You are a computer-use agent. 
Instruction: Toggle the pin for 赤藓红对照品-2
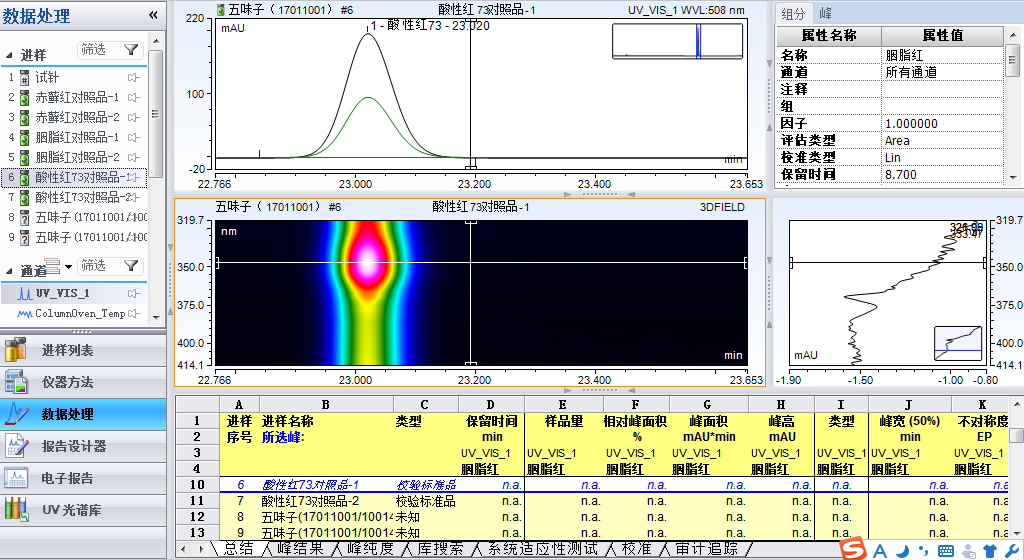(134, 118)
